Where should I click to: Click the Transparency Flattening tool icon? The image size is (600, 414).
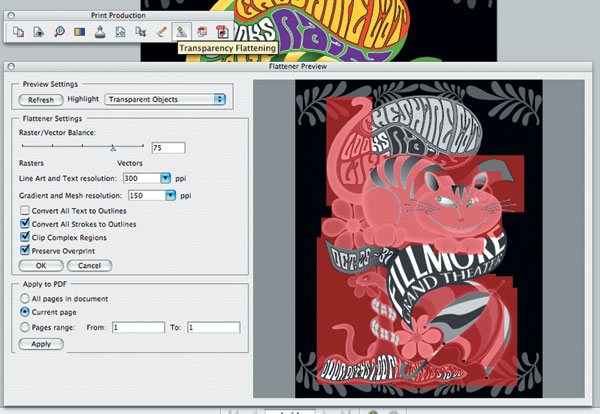(181, 32)
